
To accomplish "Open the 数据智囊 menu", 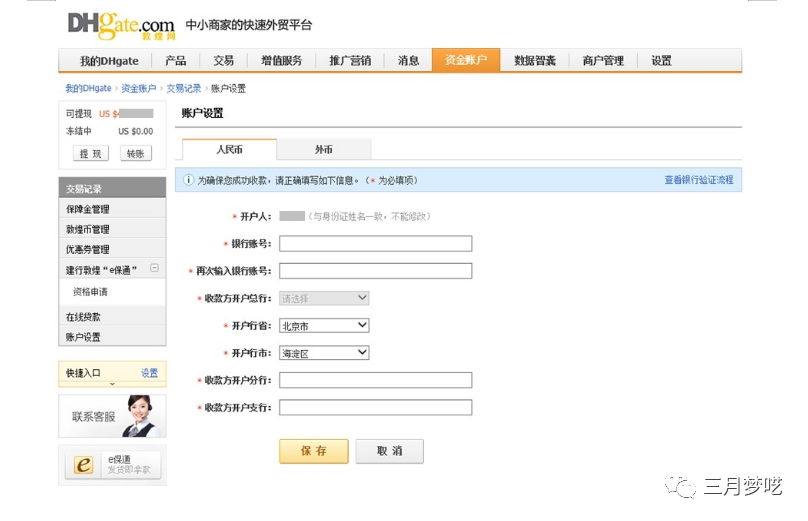I will coord(535,60).
